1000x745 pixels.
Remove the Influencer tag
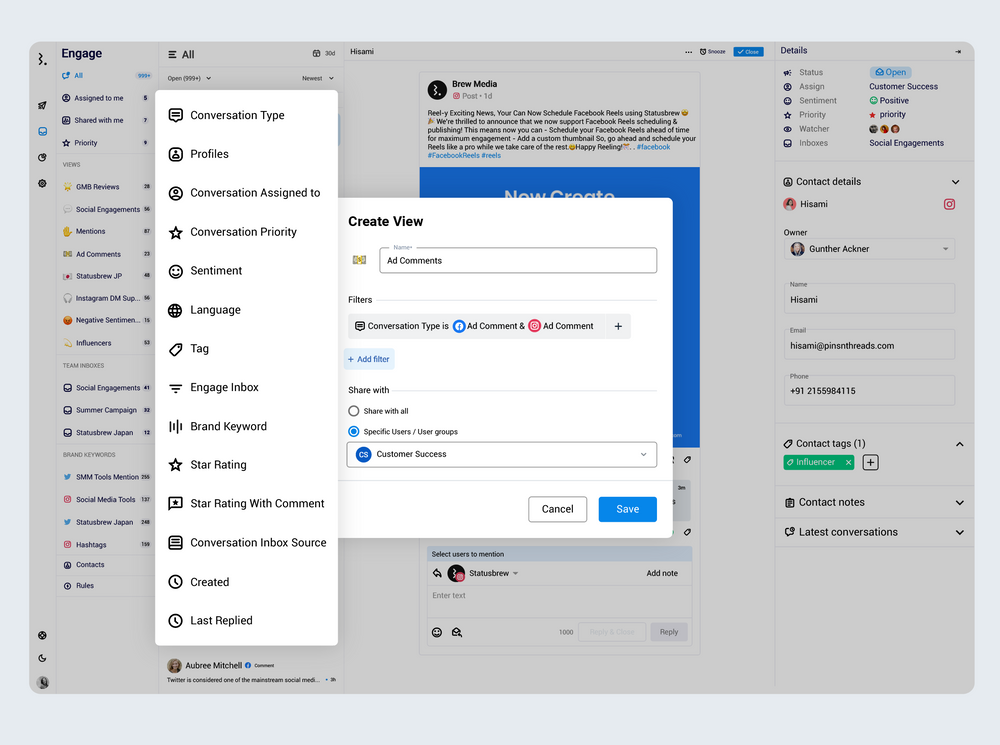click(x=848, y=462)
